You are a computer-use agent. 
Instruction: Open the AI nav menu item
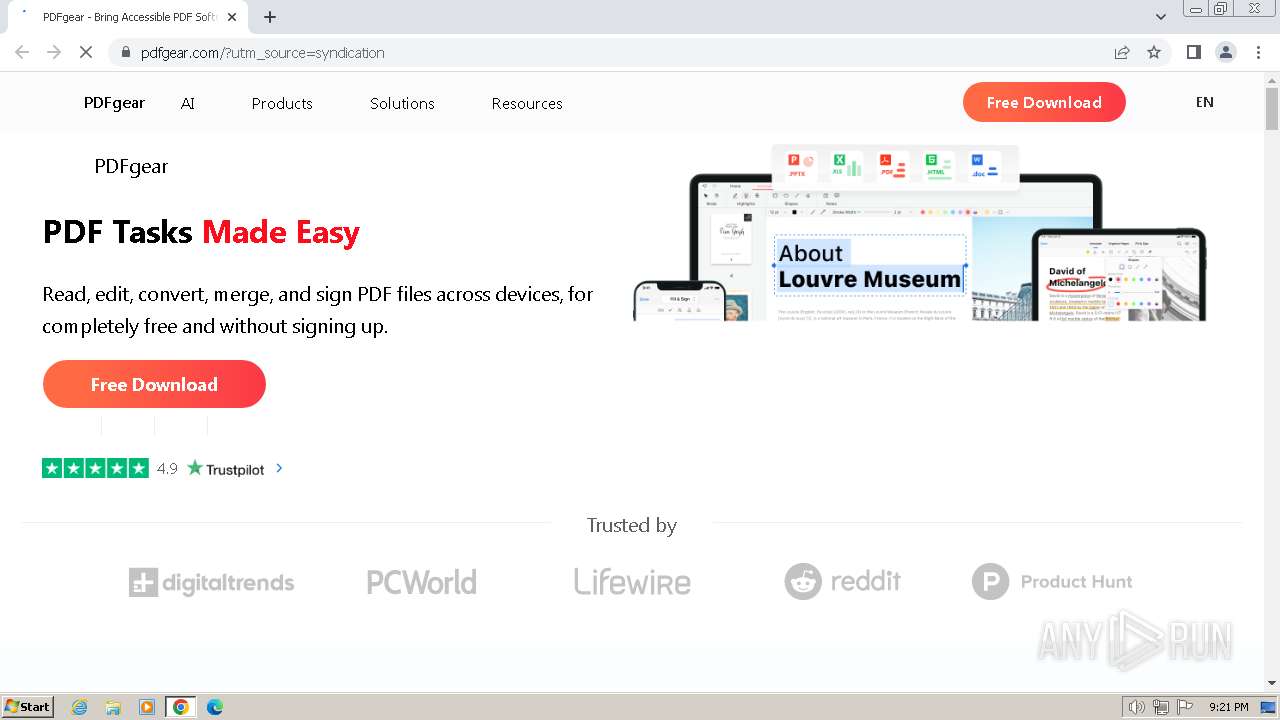188,103
